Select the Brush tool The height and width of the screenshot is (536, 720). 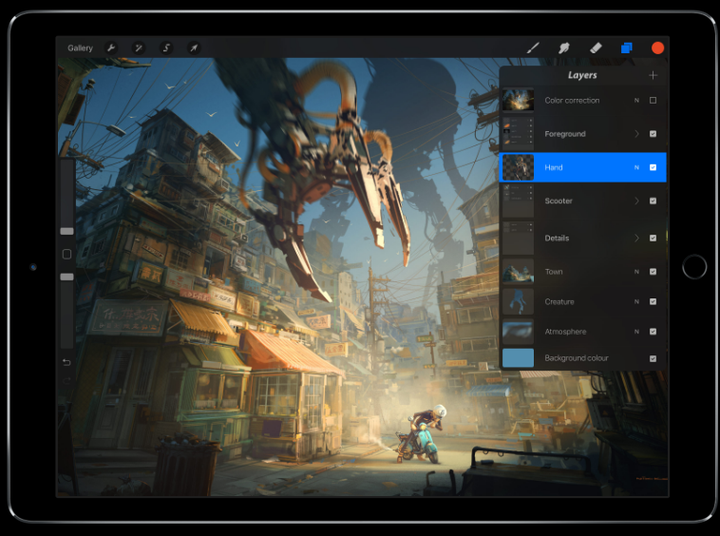[533, 48]
